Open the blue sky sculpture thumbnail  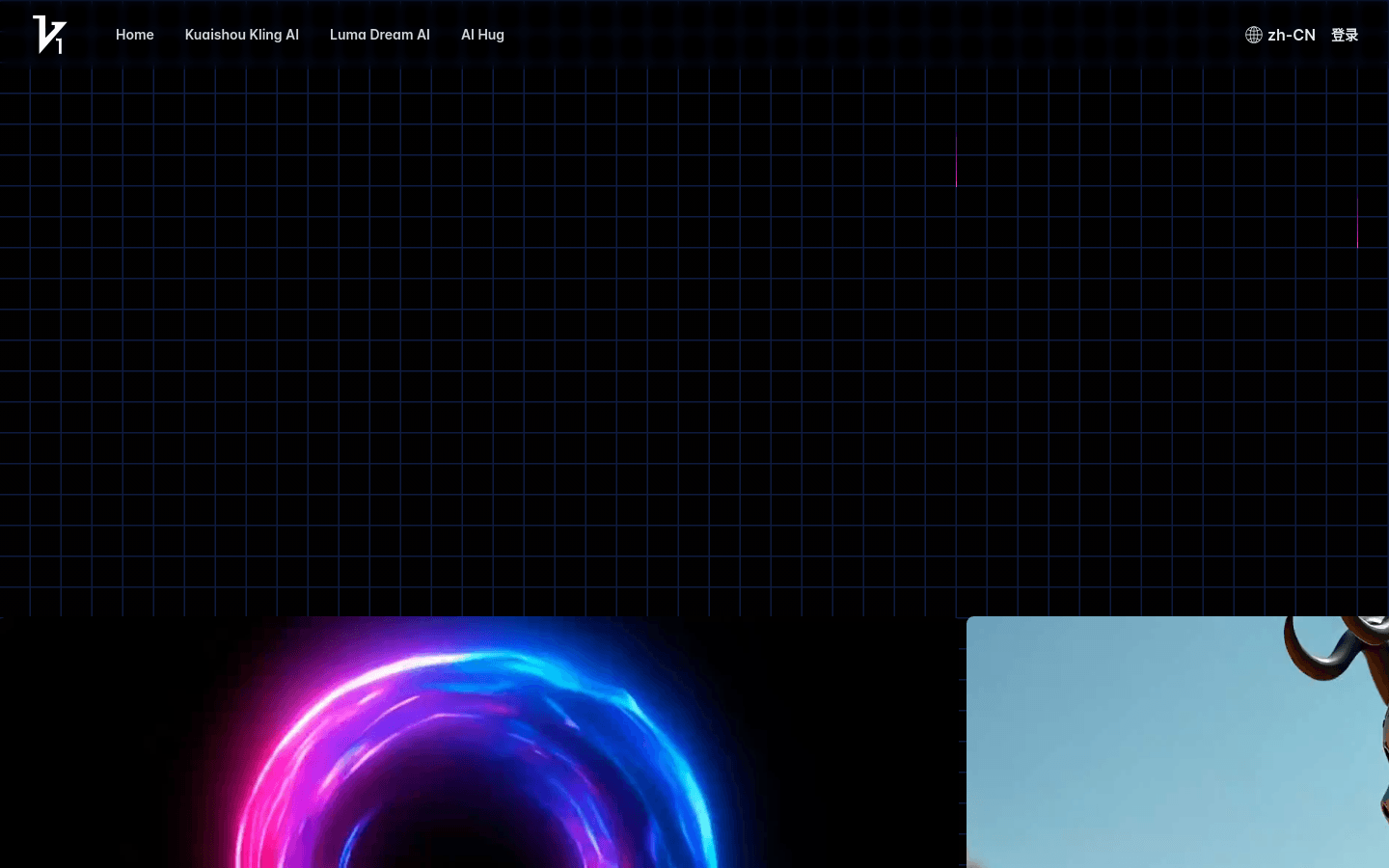click(x=1178, y=743)
